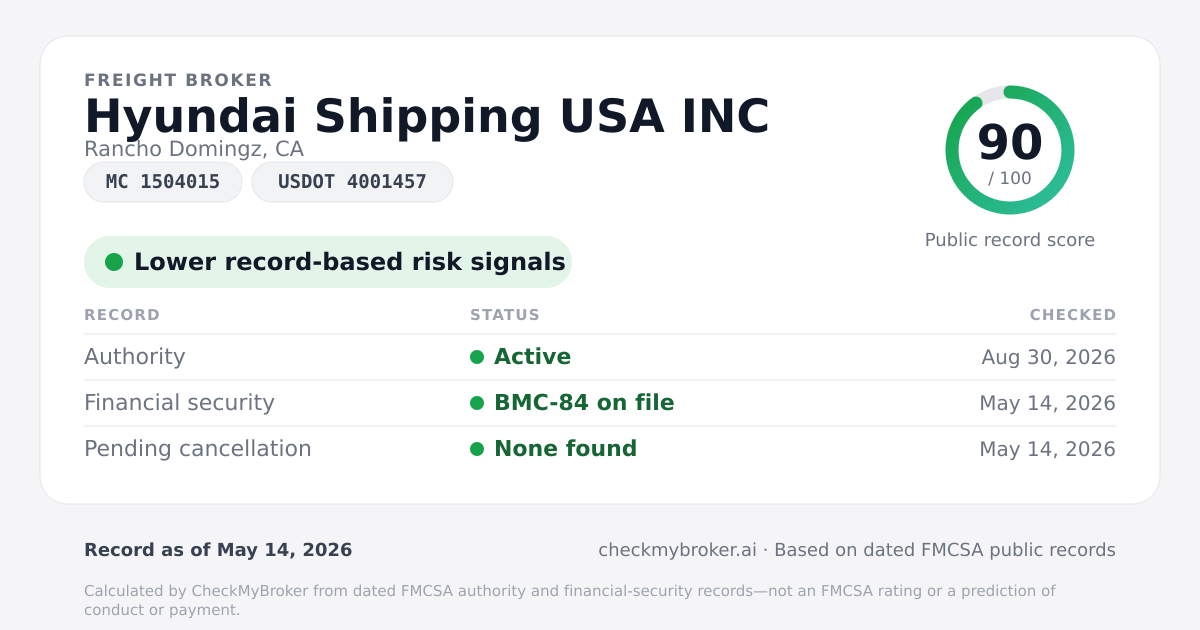The width and height of the screenshot is (1200, 630).
Task: Click the RECORD column header
Action: pyautogui.click(x=122, y=315)
